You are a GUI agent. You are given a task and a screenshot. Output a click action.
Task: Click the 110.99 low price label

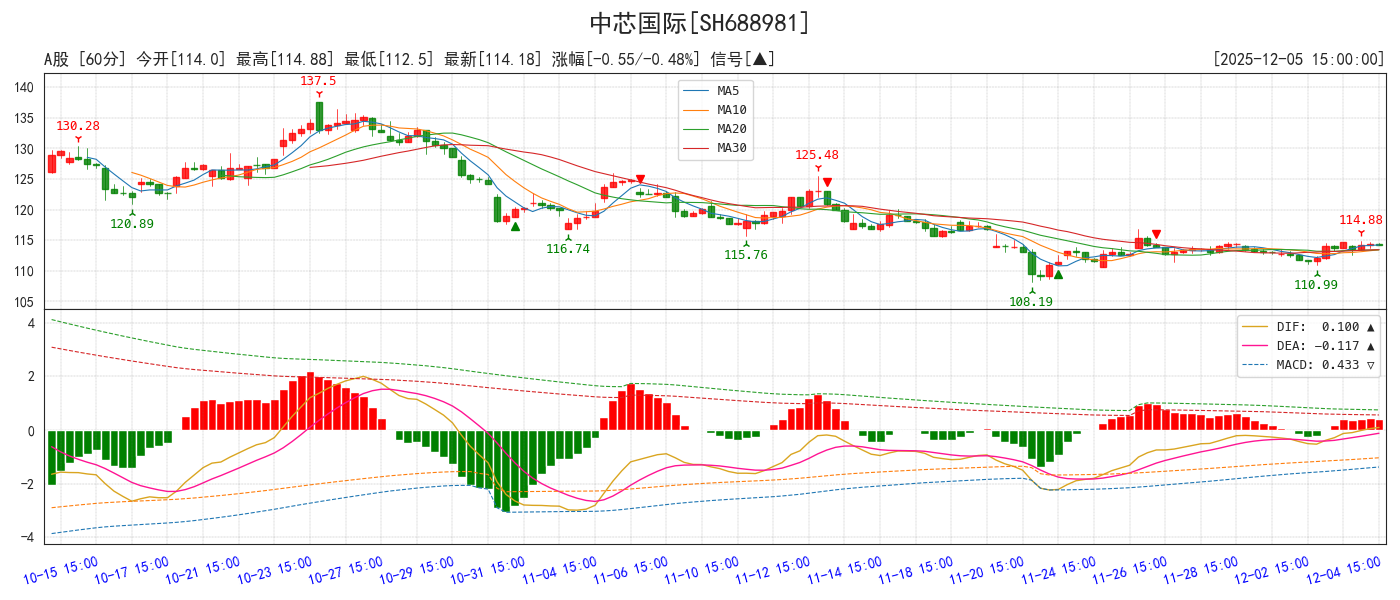point(1315,285)
